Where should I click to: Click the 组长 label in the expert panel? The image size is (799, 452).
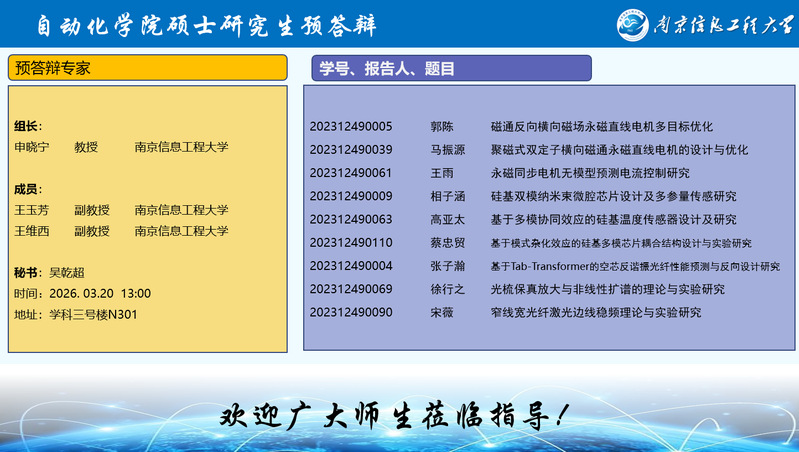point(28,126)
